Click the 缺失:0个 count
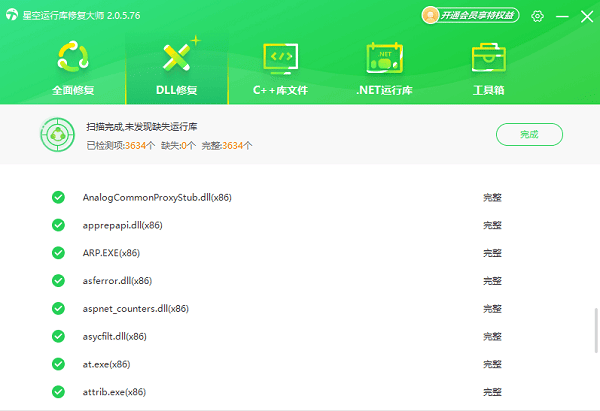 (178, 145)
